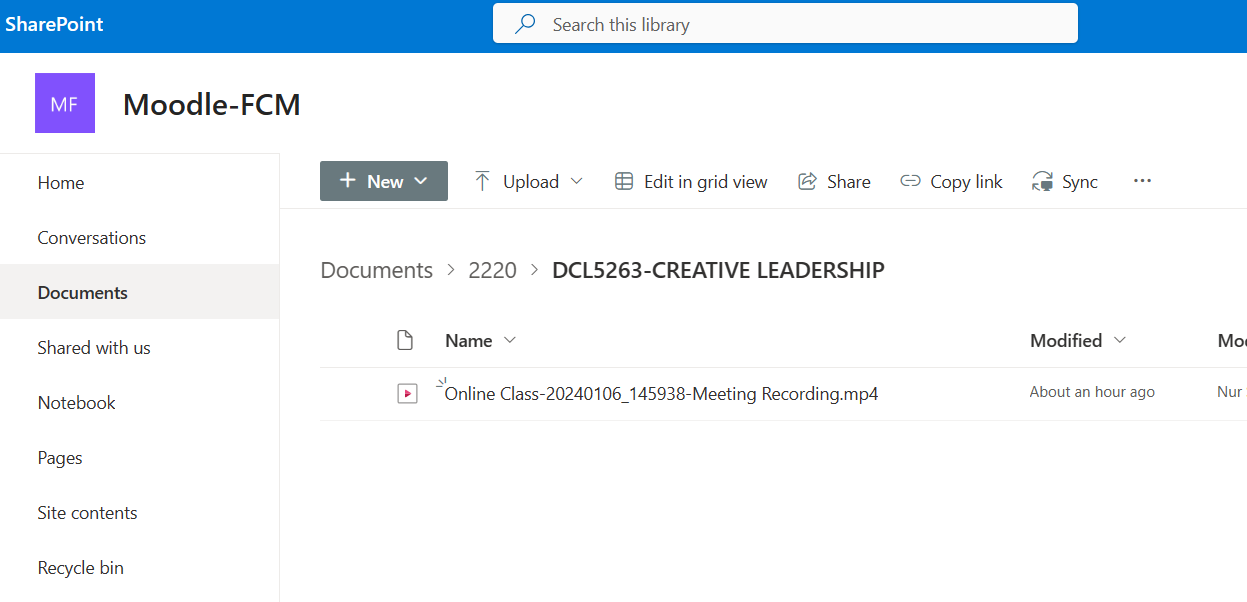Click the file type column header icon
Viewport: 1247px width, 602px height.
coord(405,341)
